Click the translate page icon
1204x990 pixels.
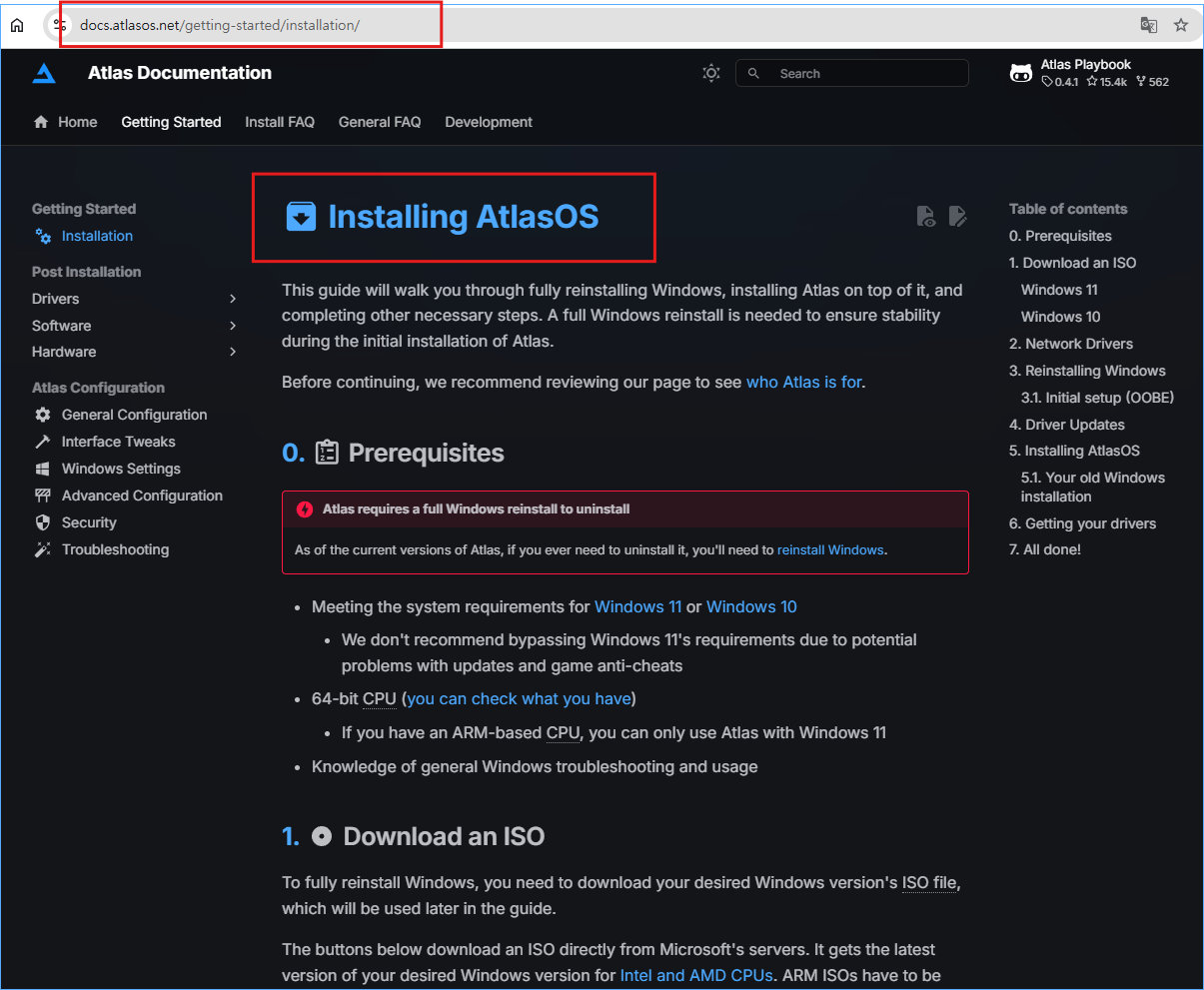(x=1149, y=25)
